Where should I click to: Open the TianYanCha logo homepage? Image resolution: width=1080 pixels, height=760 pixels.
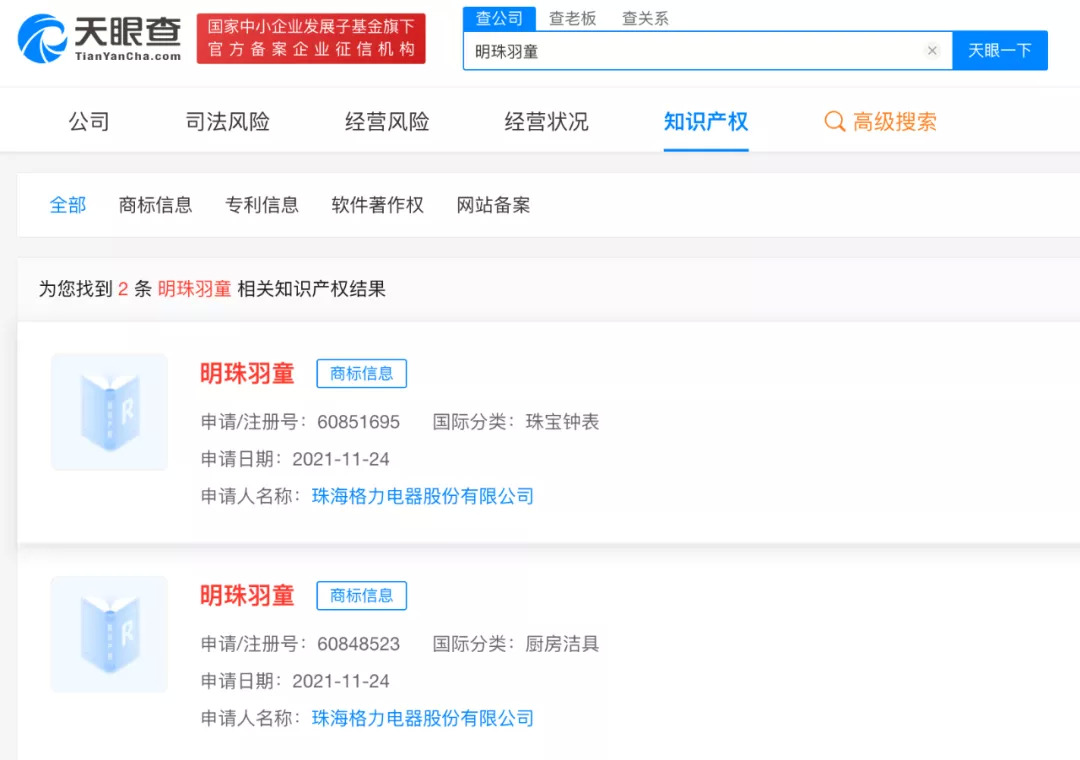coord(99,39)
